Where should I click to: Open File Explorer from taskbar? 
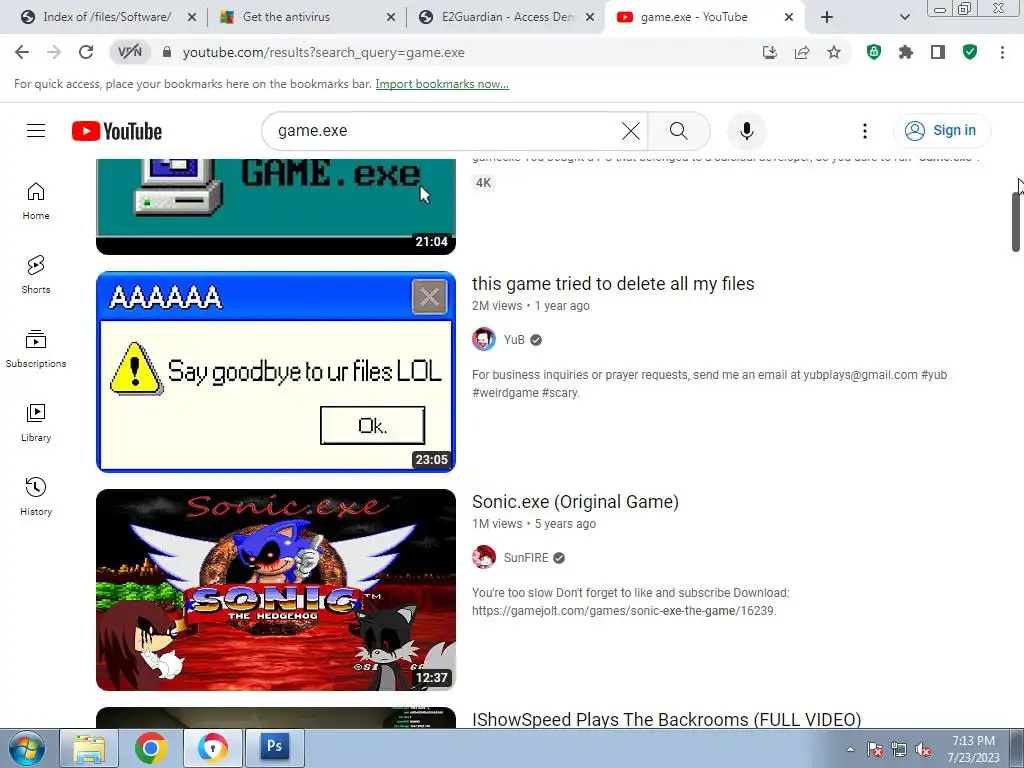[x=89, y=748]
